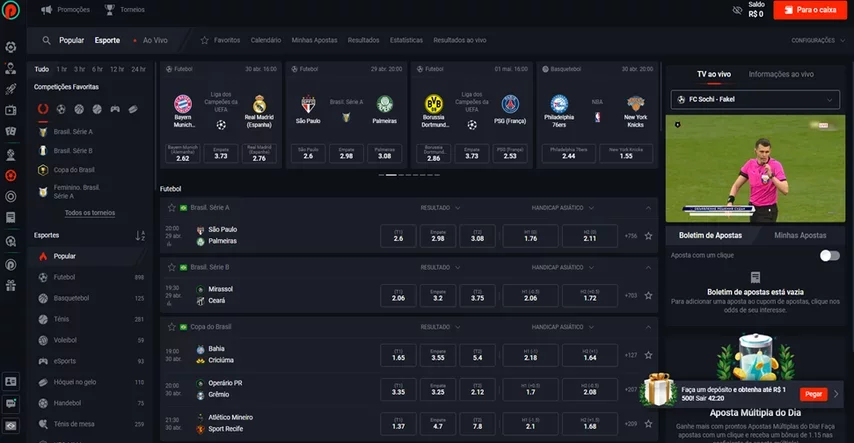Viewport: 854px width, 443px height.
Task: Select Futebol in the Esportes list
Action: [90, 277]
